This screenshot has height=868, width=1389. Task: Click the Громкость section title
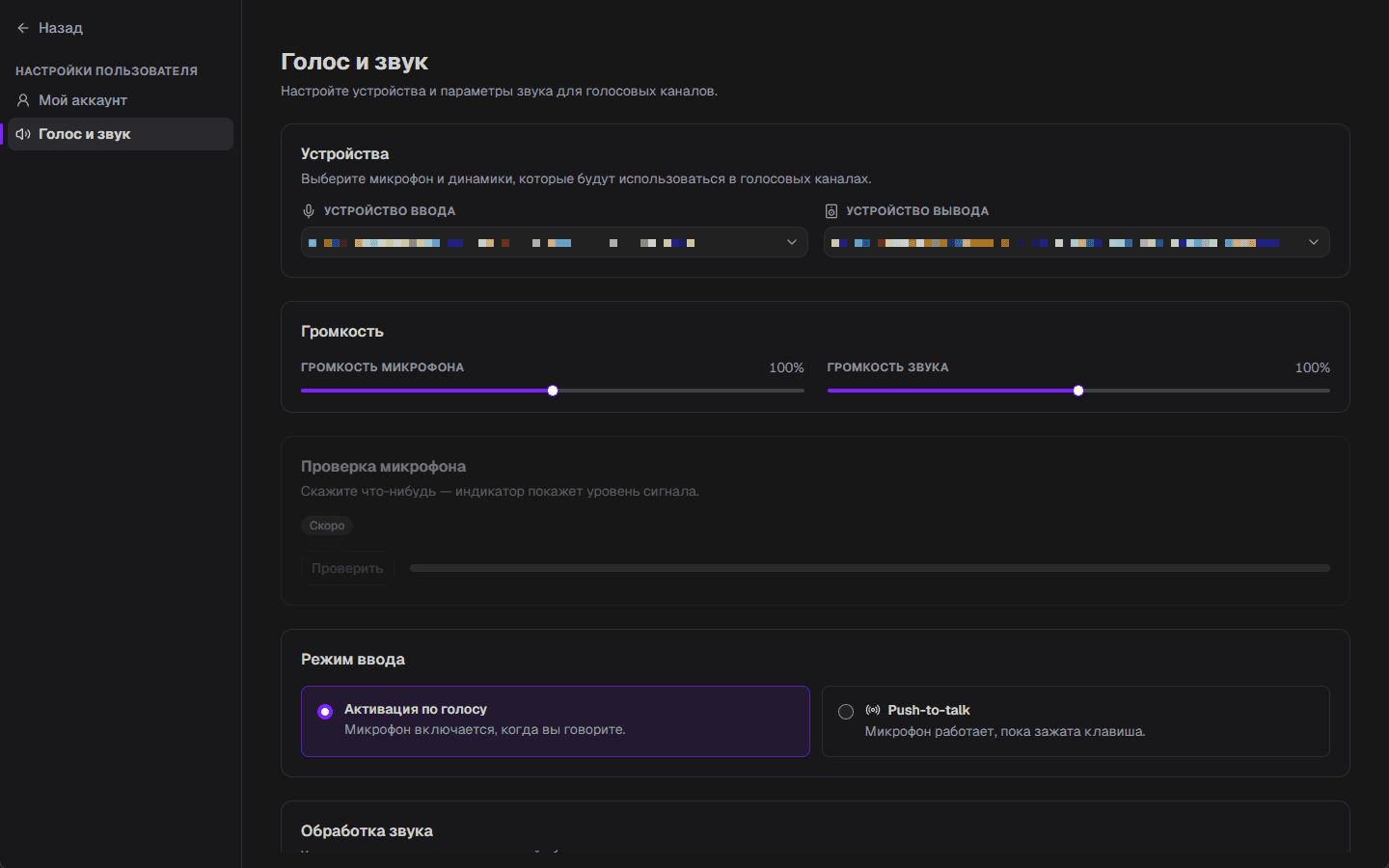point(342,332)
